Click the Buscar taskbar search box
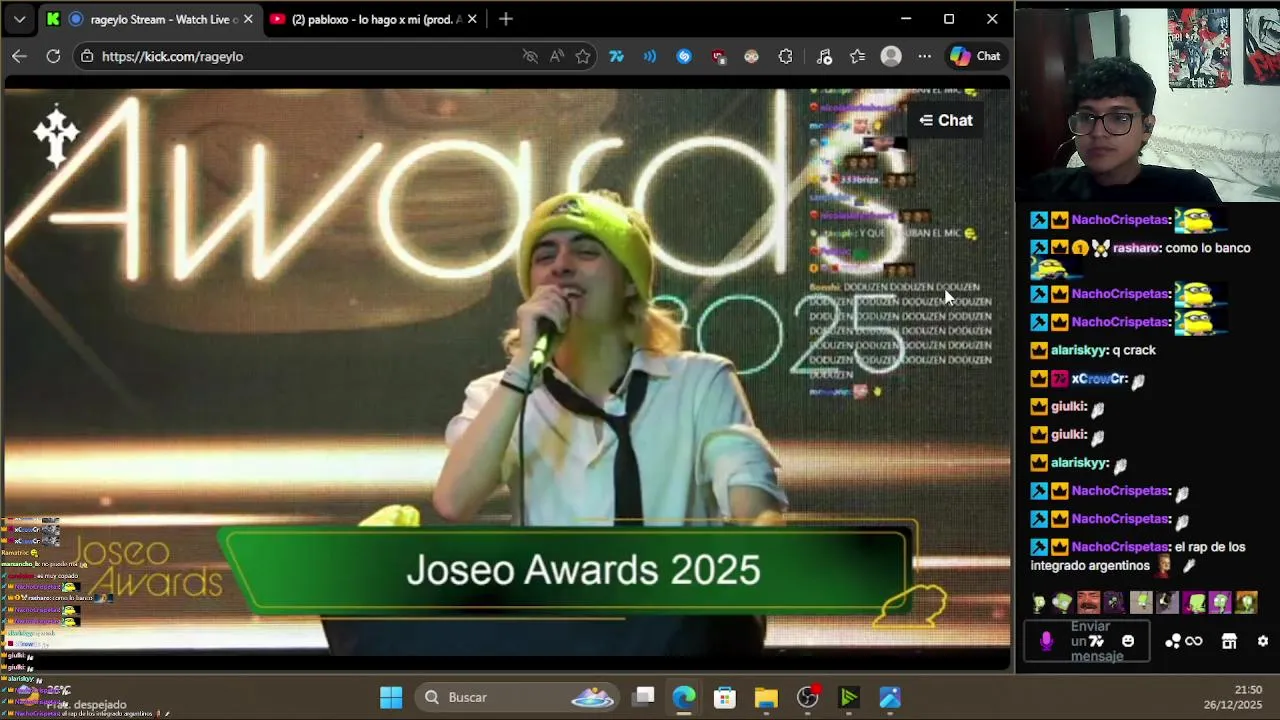Viewport: 1280px width, 720px height. point(518,697)
